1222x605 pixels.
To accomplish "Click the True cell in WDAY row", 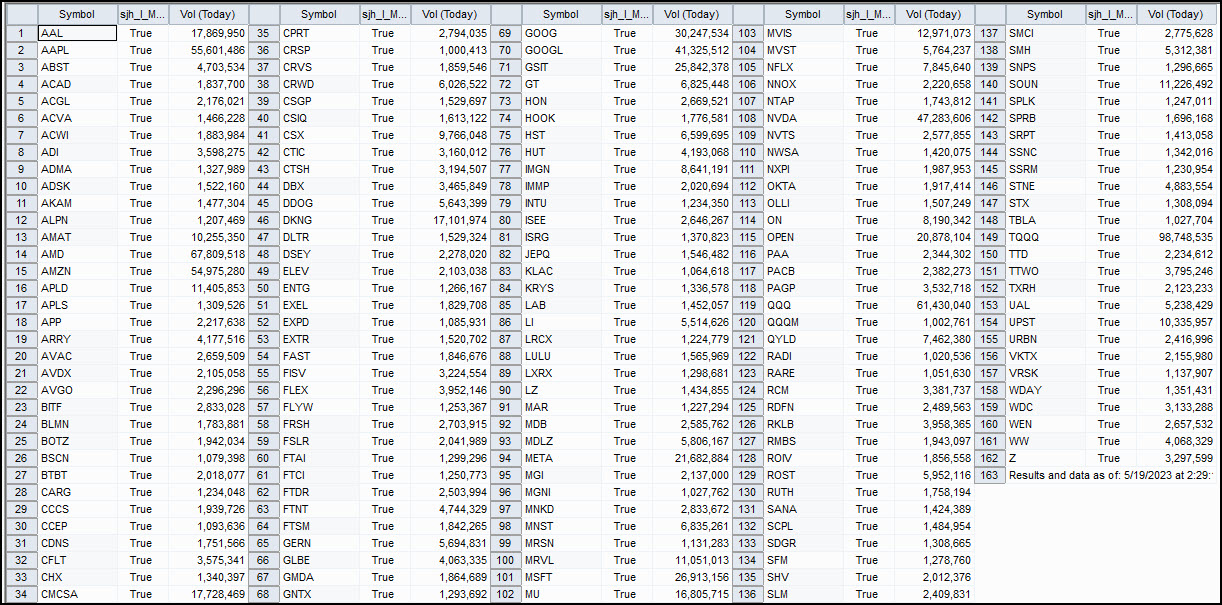I will coord(1109,390).
